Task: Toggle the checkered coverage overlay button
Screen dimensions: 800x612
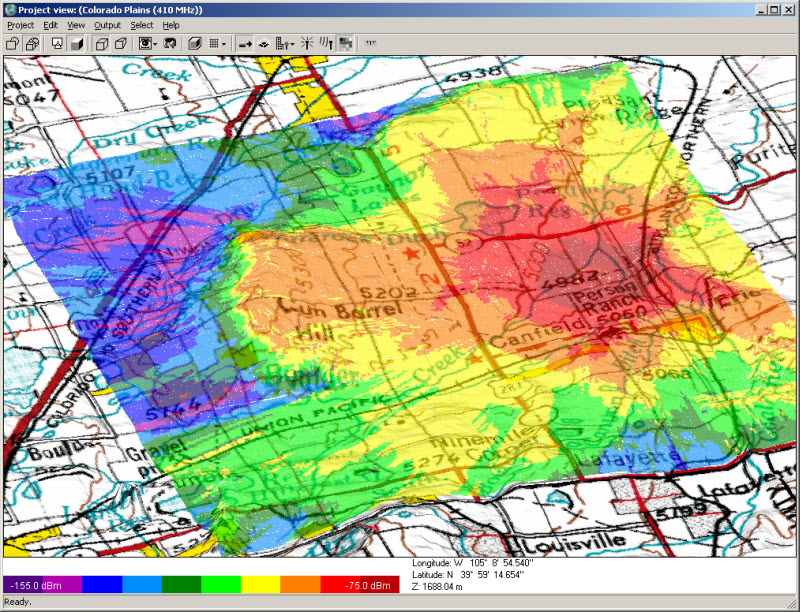Action: point(345,43)
